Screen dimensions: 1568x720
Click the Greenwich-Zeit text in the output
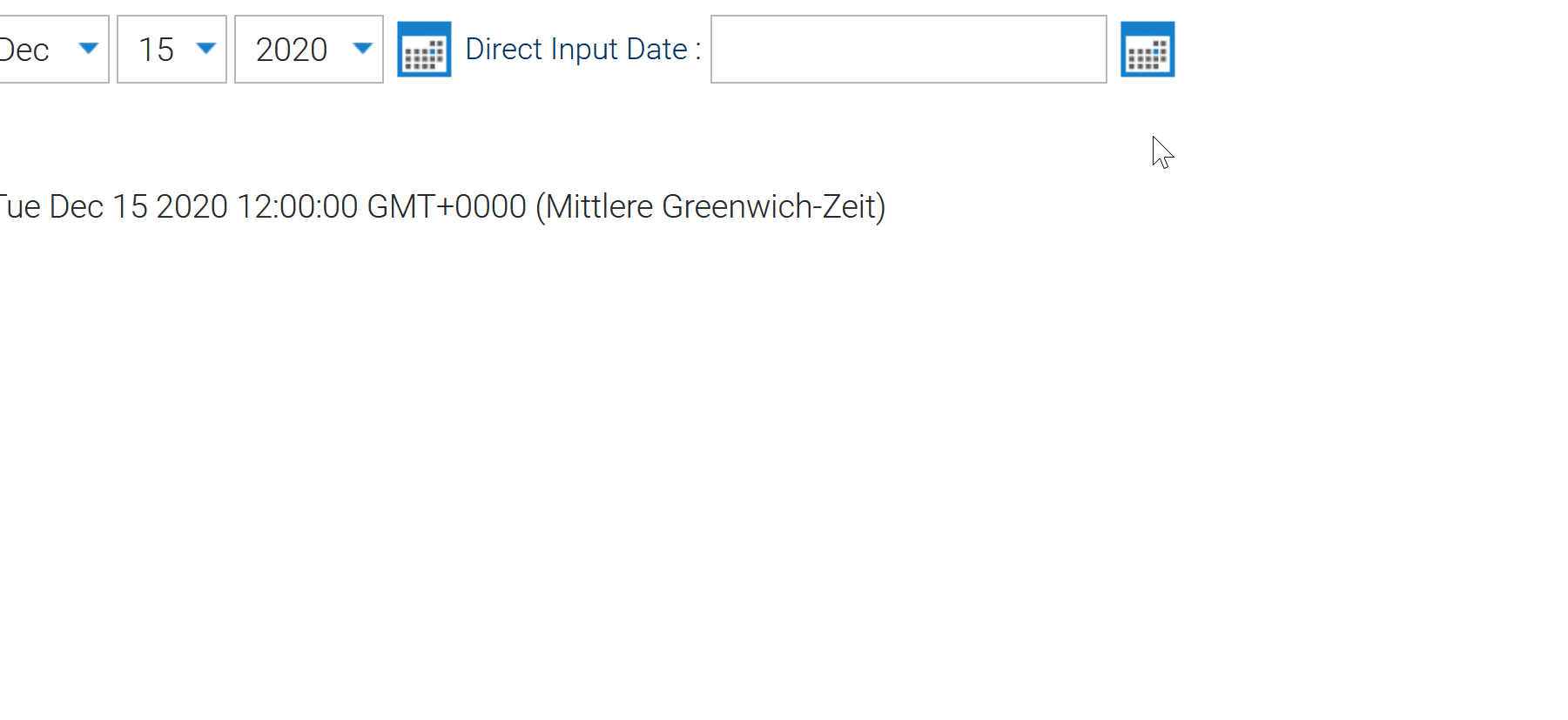(x=772, y=207)
